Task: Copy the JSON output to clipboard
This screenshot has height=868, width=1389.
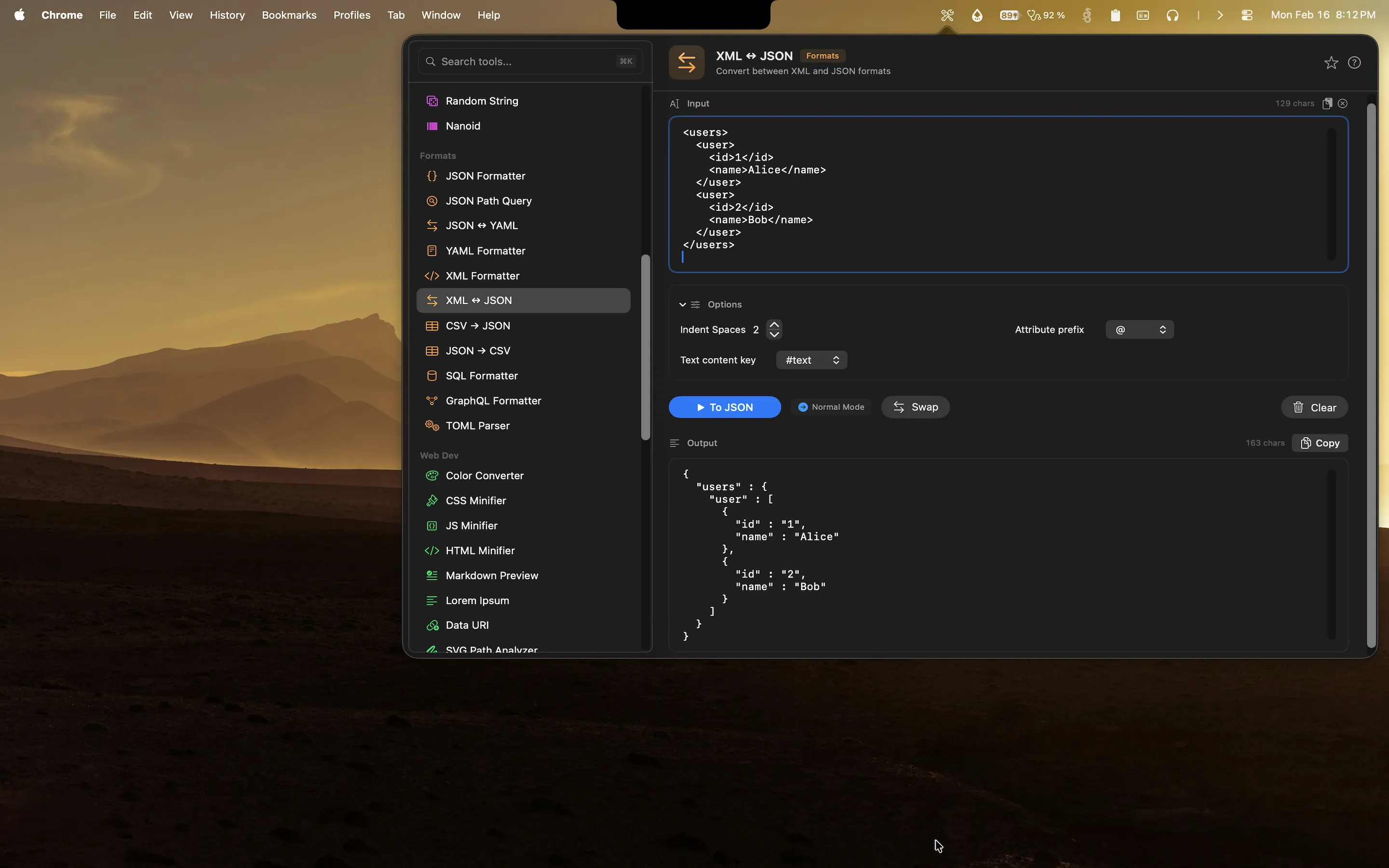Action: point(1319,443)
